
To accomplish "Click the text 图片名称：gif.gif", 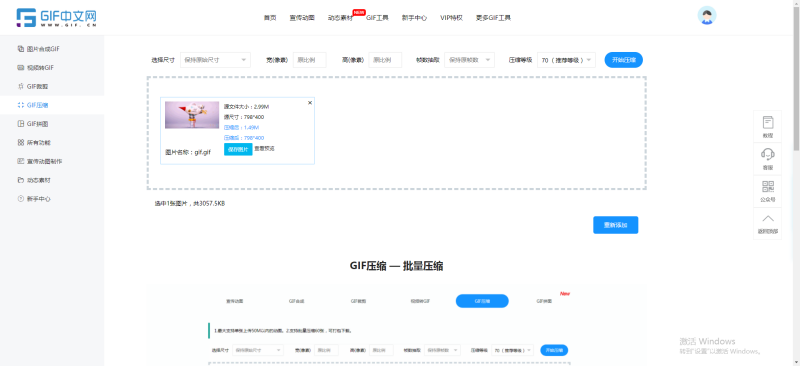I will 188,152.
